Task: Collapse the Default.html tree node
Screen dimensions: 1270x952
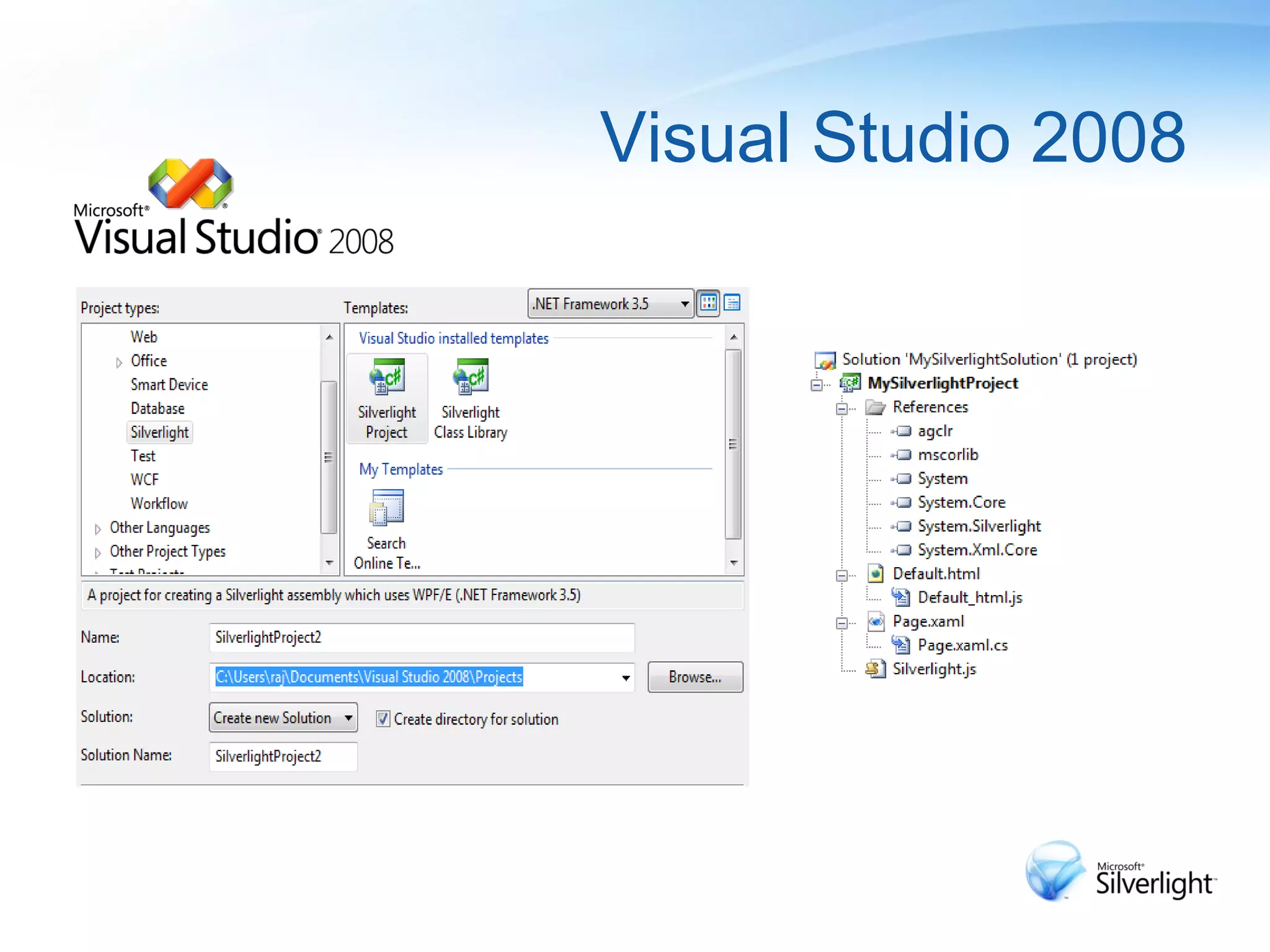Action: pos(842,575)
